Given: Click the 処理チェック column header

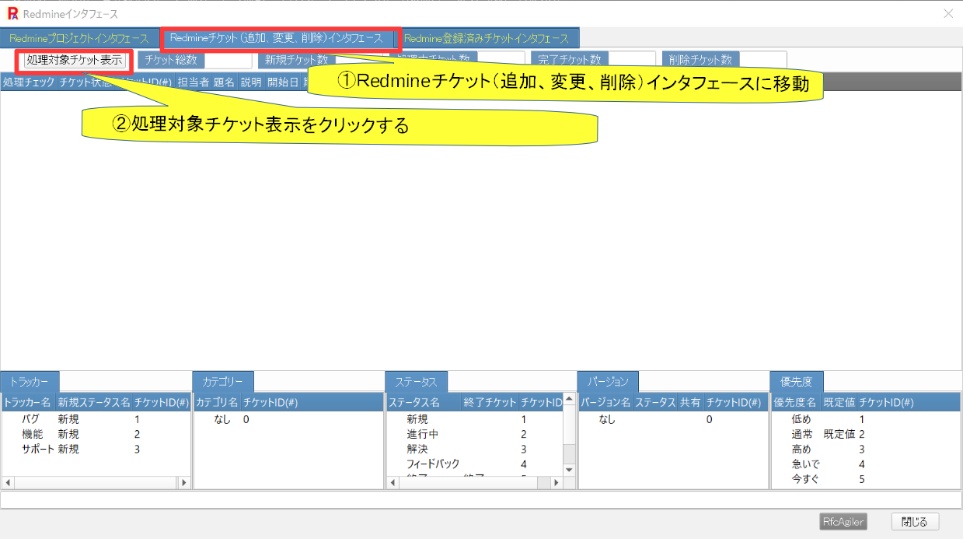Looking at the screenshot, I should click(29, 82).
